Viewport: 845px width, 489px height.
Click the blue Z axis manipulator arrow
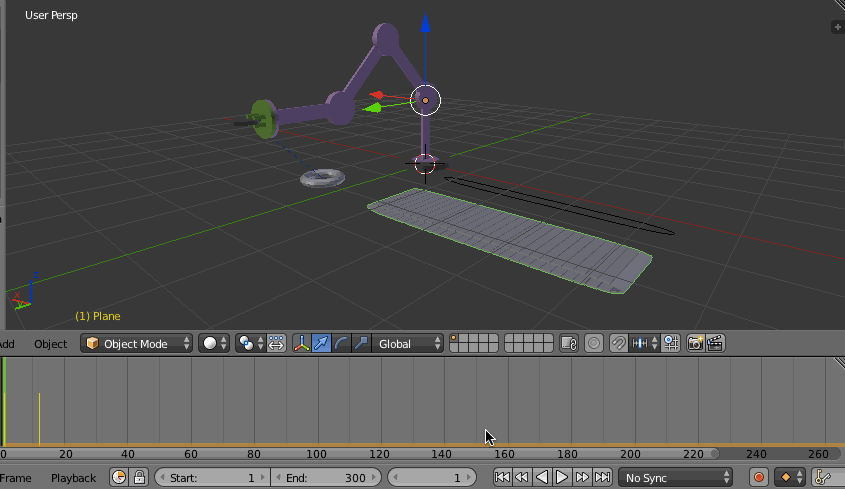[x=425, y=23]
